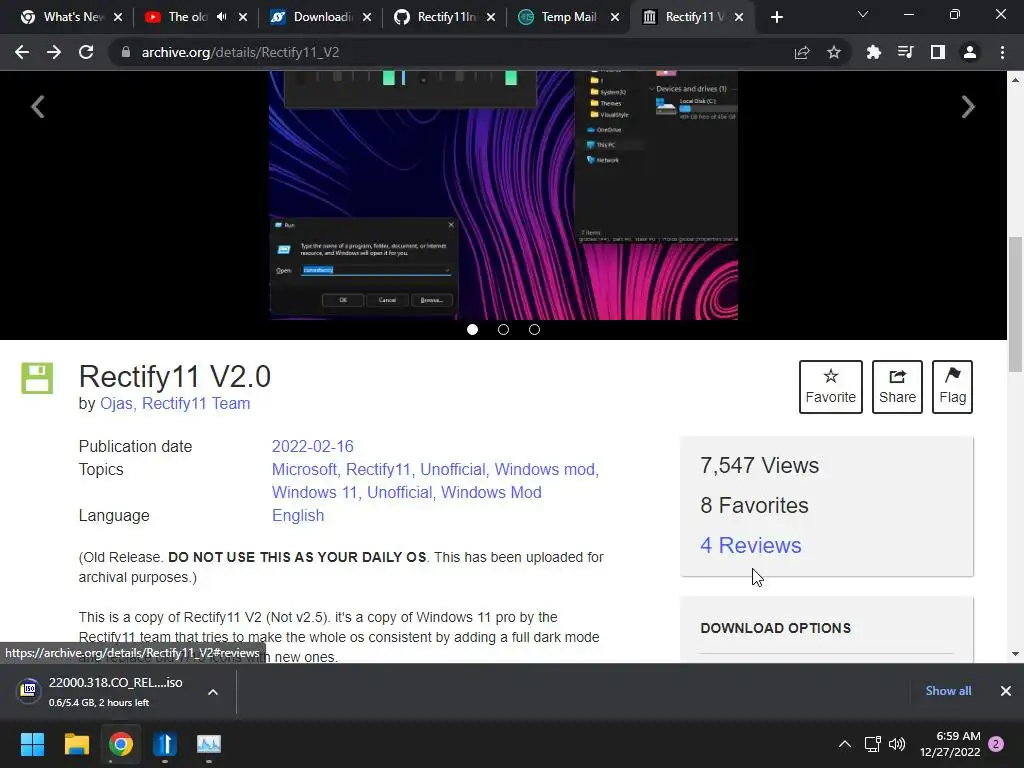Screen dimensions: 1024x768
Task: Open the clock and date flyout
Action: click(x=950, y=744)
